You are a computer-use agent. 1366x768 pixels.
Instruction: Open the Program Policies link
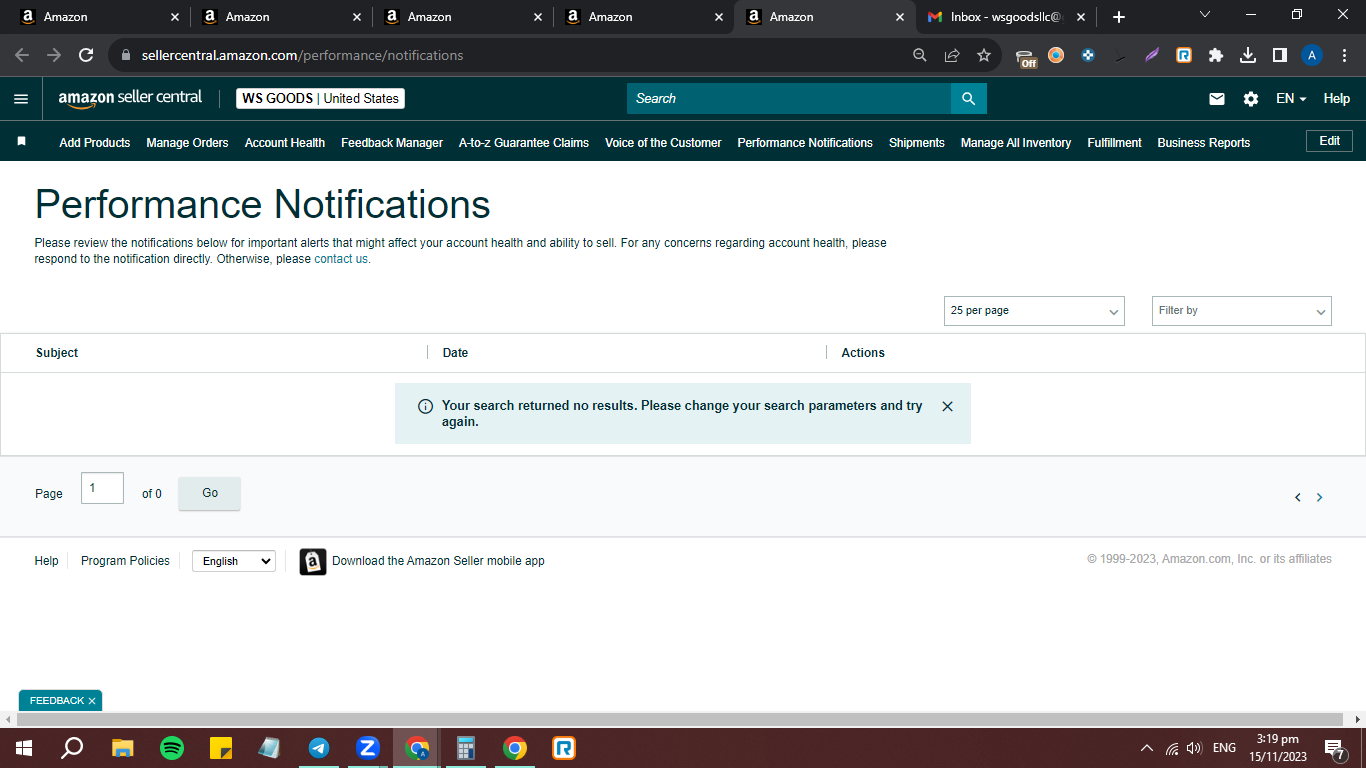125,561
